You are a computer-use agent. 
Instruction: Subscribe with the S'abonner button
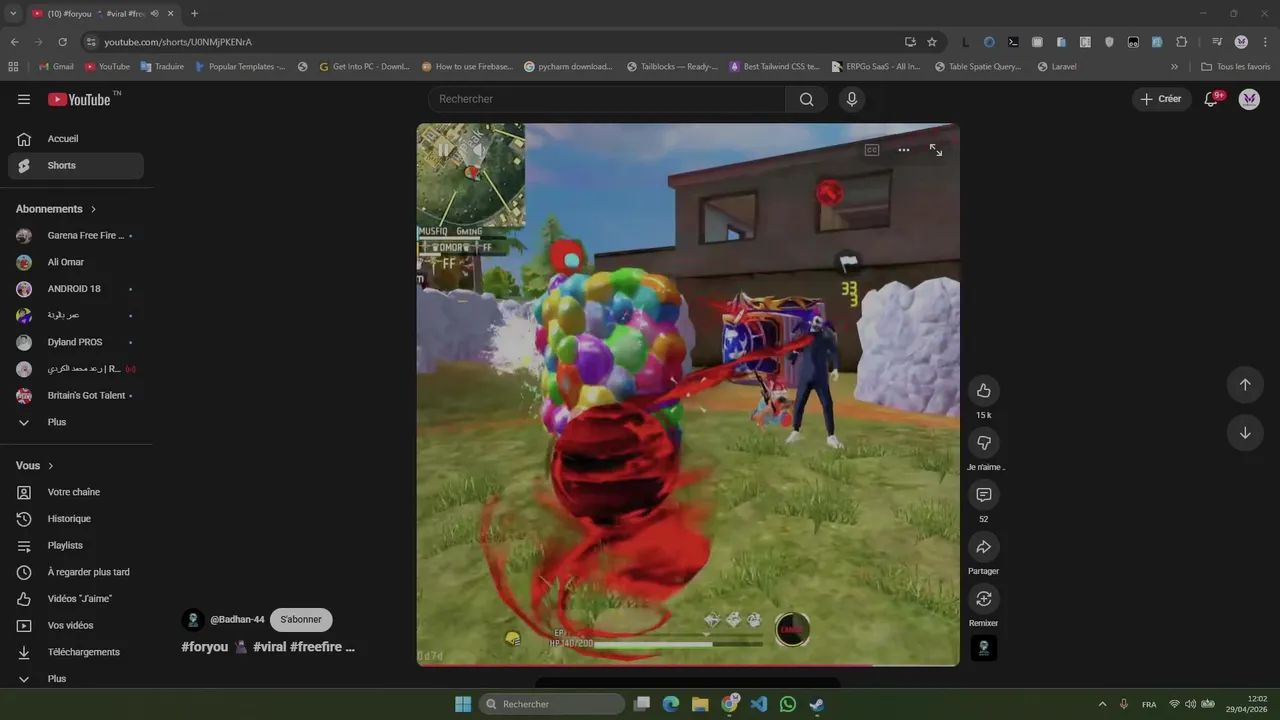[x=301, y=619]
